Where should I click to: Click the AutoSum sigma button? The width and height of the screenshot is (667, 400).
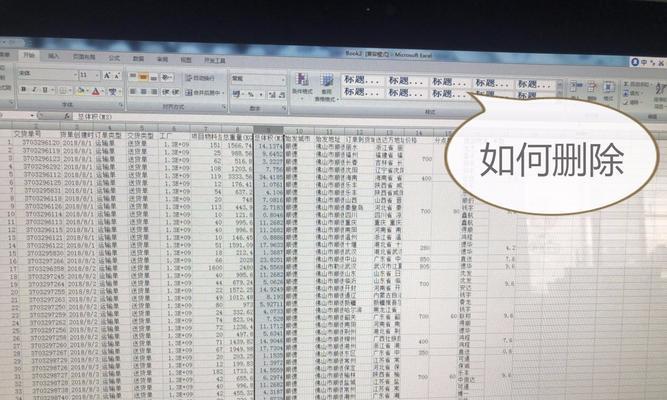point(626,84)
